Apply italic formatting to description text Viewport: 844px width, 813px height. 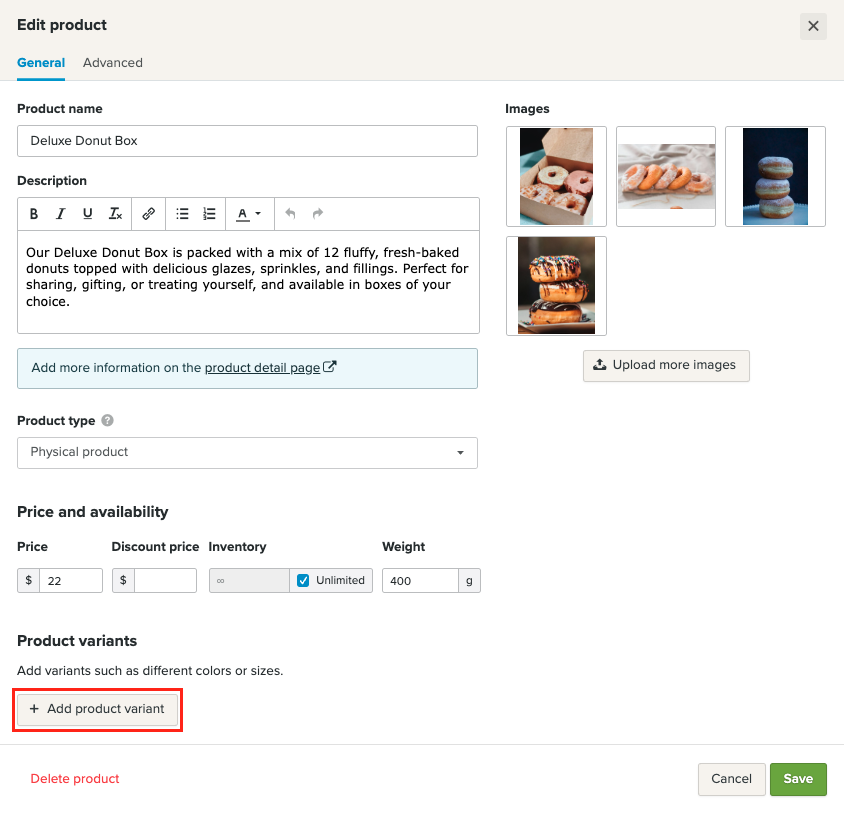(61, 213)
